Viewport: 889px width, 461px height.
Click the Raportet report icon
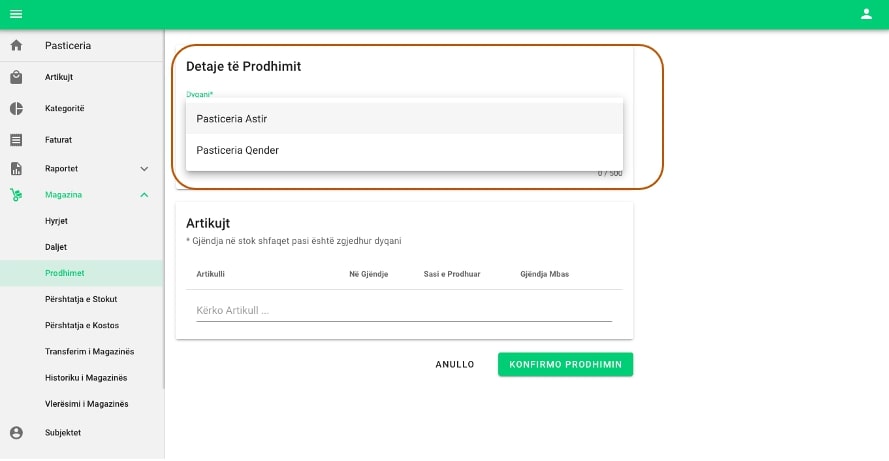(x=16, y=169)
